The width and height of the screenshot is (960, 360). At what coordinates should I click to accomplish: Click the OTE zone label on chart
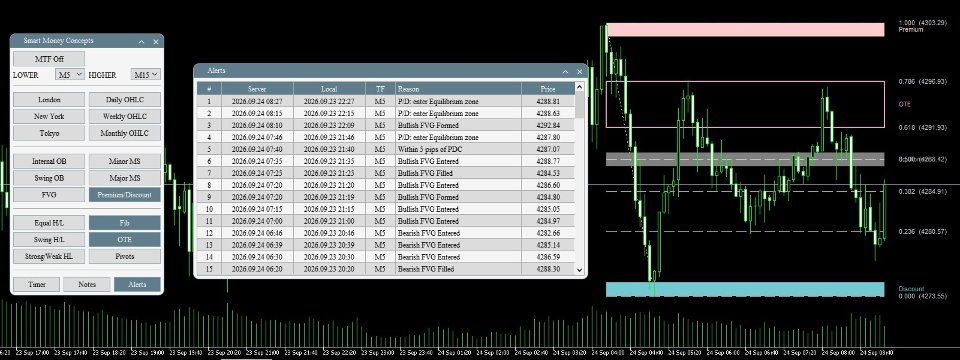[904, 105]
